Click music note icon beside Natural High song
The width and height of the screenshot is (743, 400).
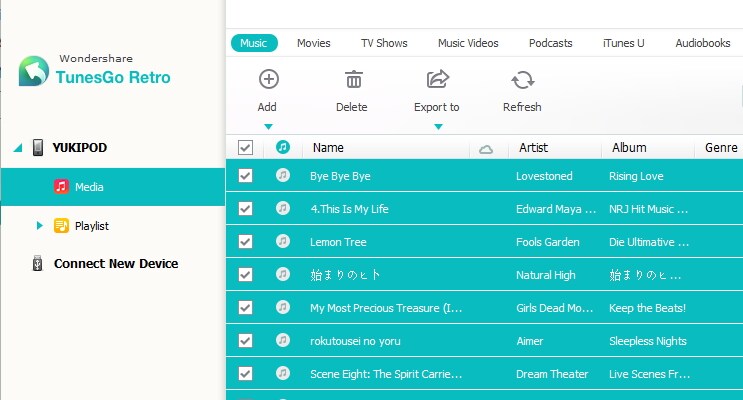point(283,274)
